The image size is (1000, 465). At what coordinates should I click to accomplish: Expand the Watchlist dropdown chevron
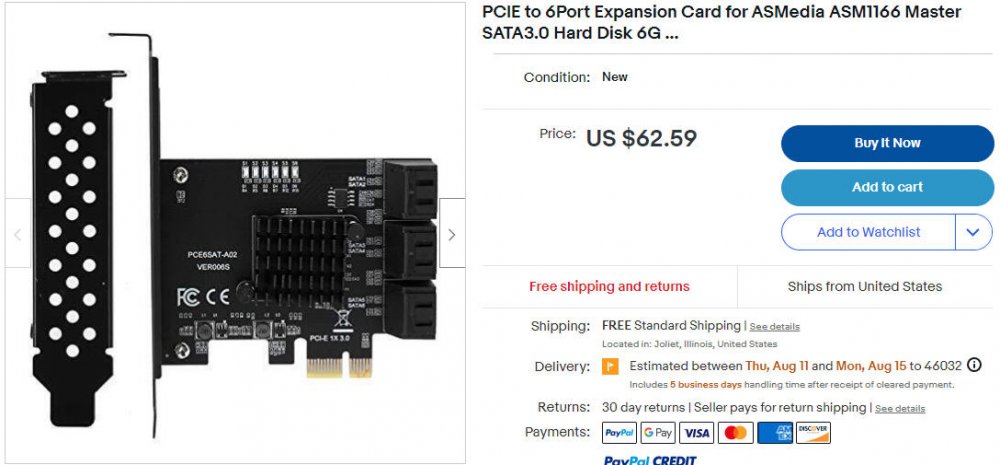[x=973, y=232]
